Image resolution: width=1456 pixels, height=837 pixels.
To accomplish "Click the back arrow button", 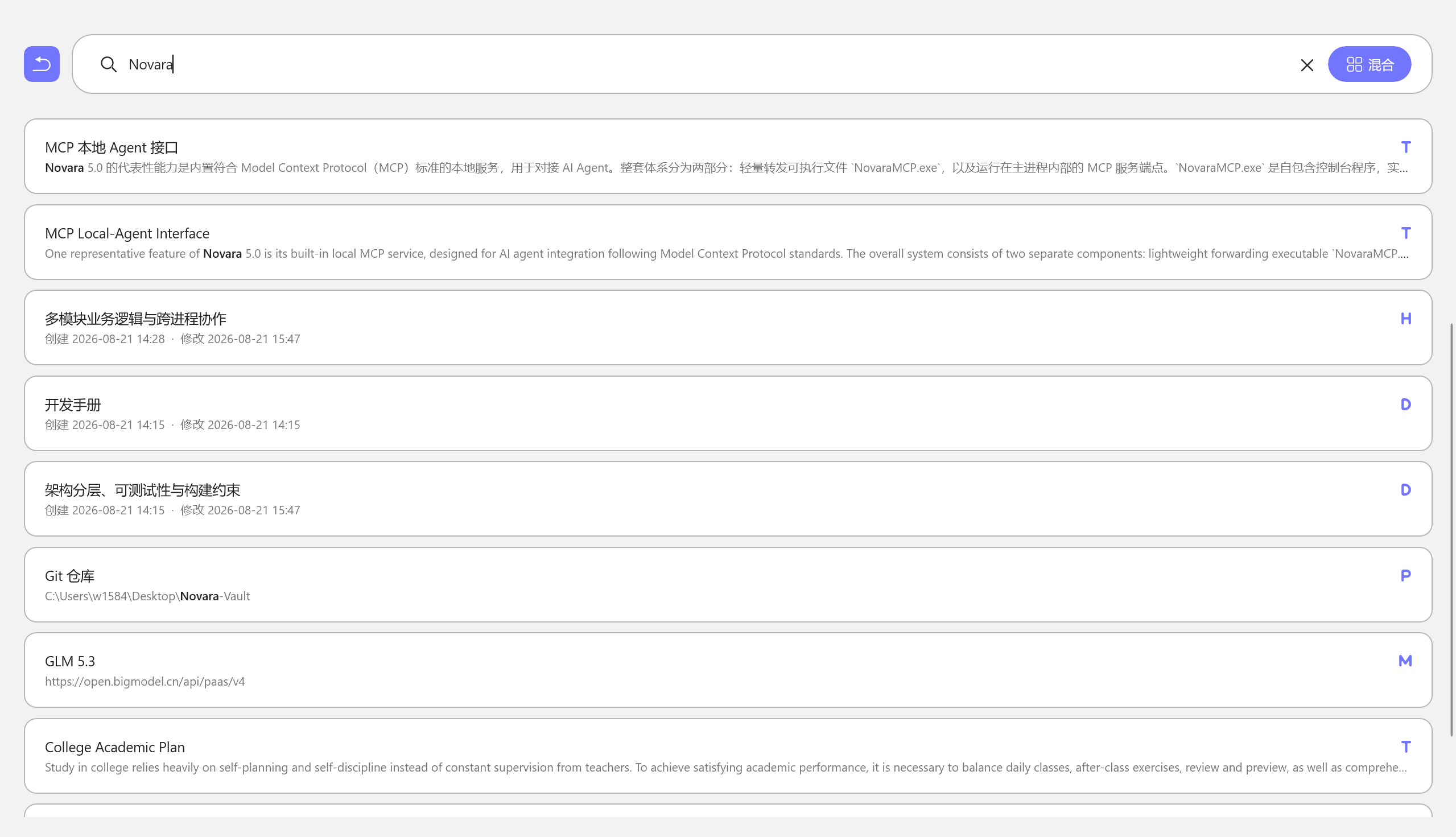I will click(x=42, y=64).
